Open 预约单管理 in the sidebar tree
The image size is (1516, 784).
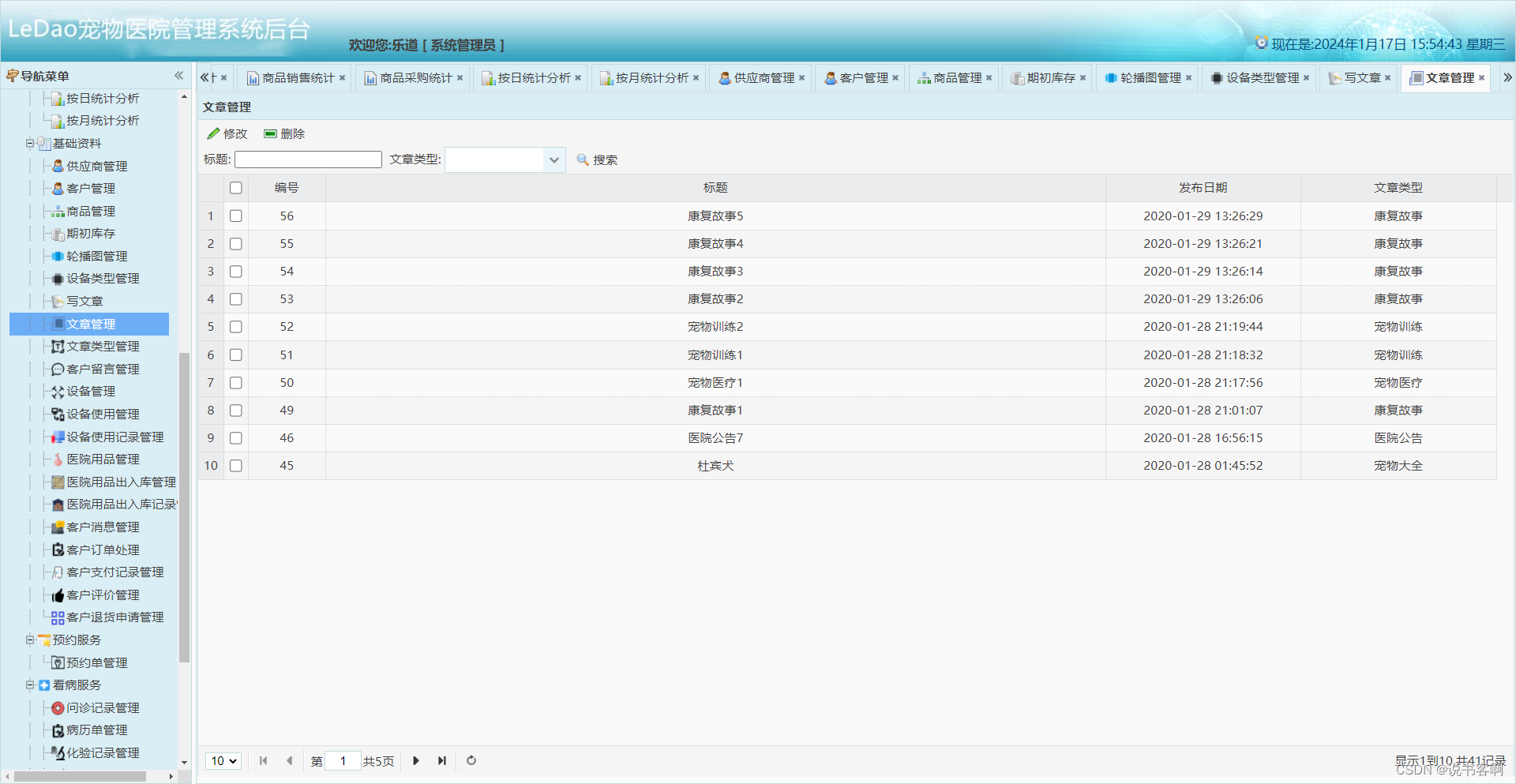[x=97, y=663]
